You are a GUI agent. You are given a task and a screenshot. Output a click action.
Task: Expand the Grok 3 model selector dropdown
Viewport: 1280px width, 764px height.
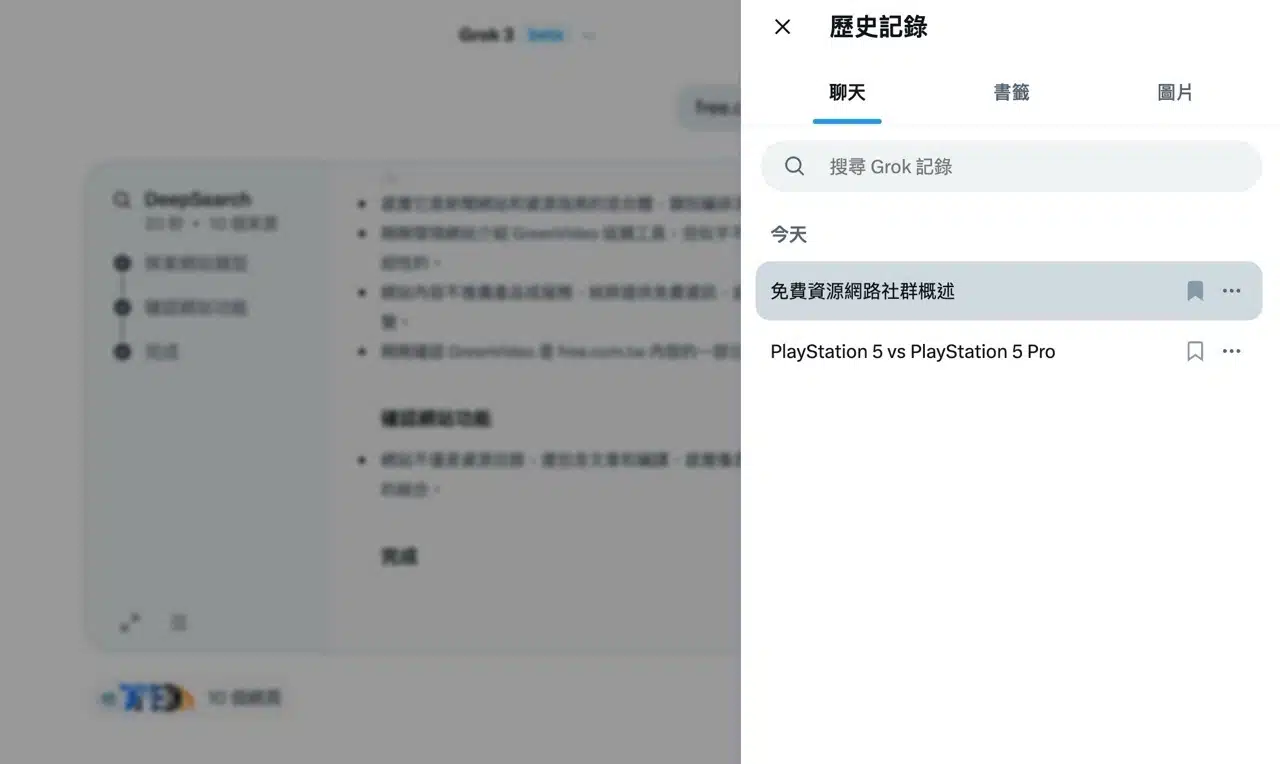click(589, 36)
